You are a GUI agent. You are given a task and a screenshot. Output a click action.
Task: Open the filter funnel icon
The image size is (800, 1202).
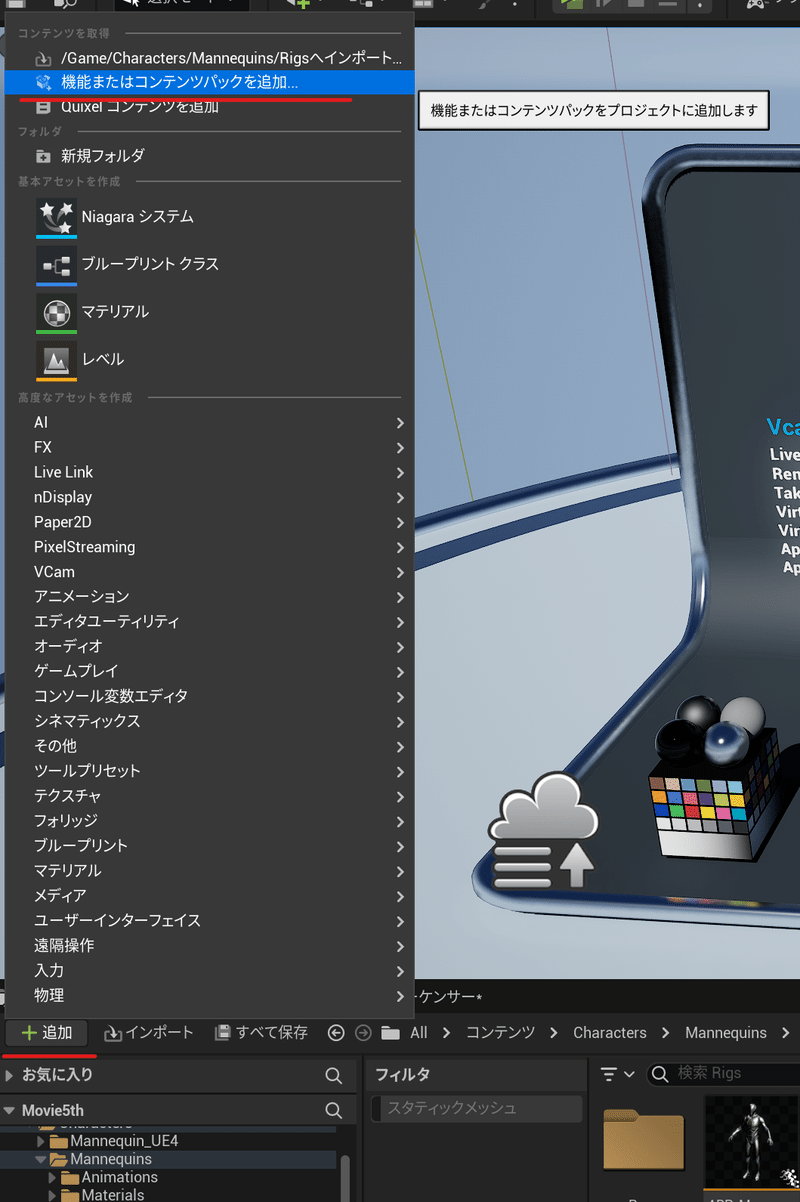click(610, 1073)
